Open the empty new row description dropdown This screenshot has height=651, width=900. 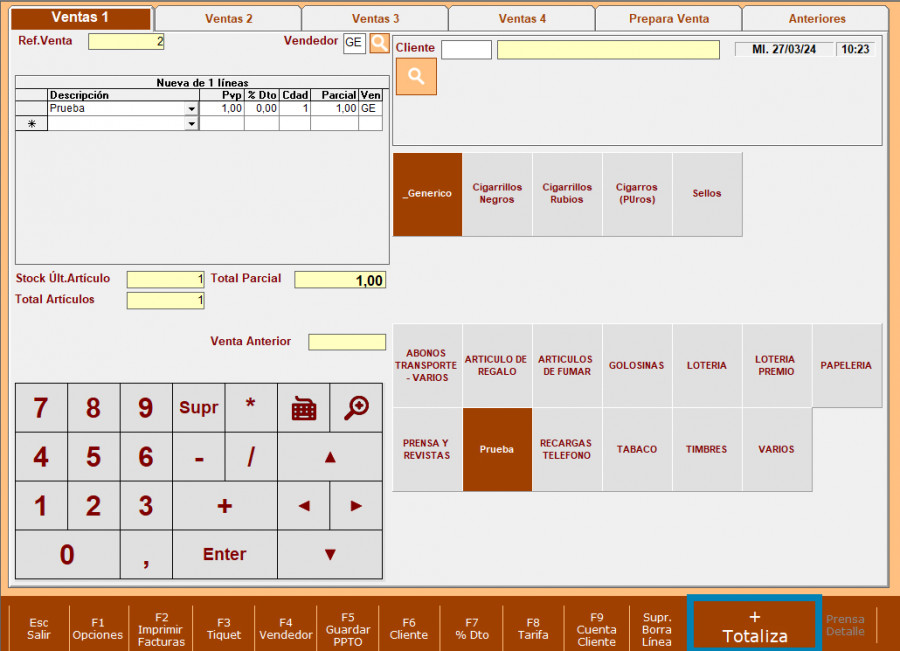191,124
